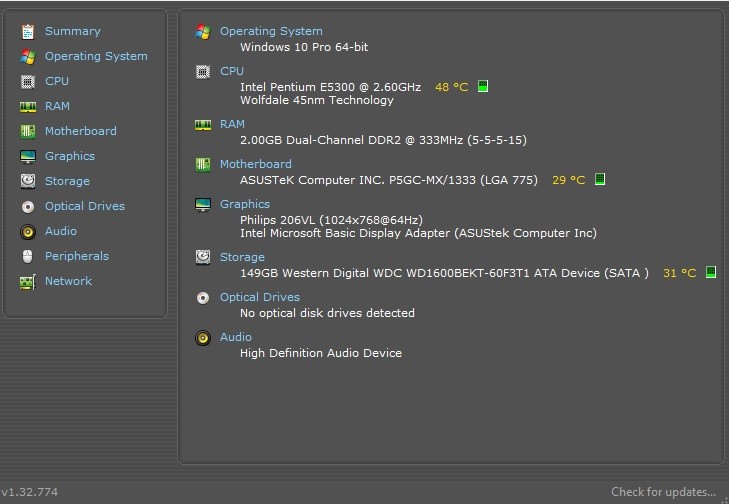Click the CPU chip icon in summary panel

pyautogui.click(x=203, y=71)
